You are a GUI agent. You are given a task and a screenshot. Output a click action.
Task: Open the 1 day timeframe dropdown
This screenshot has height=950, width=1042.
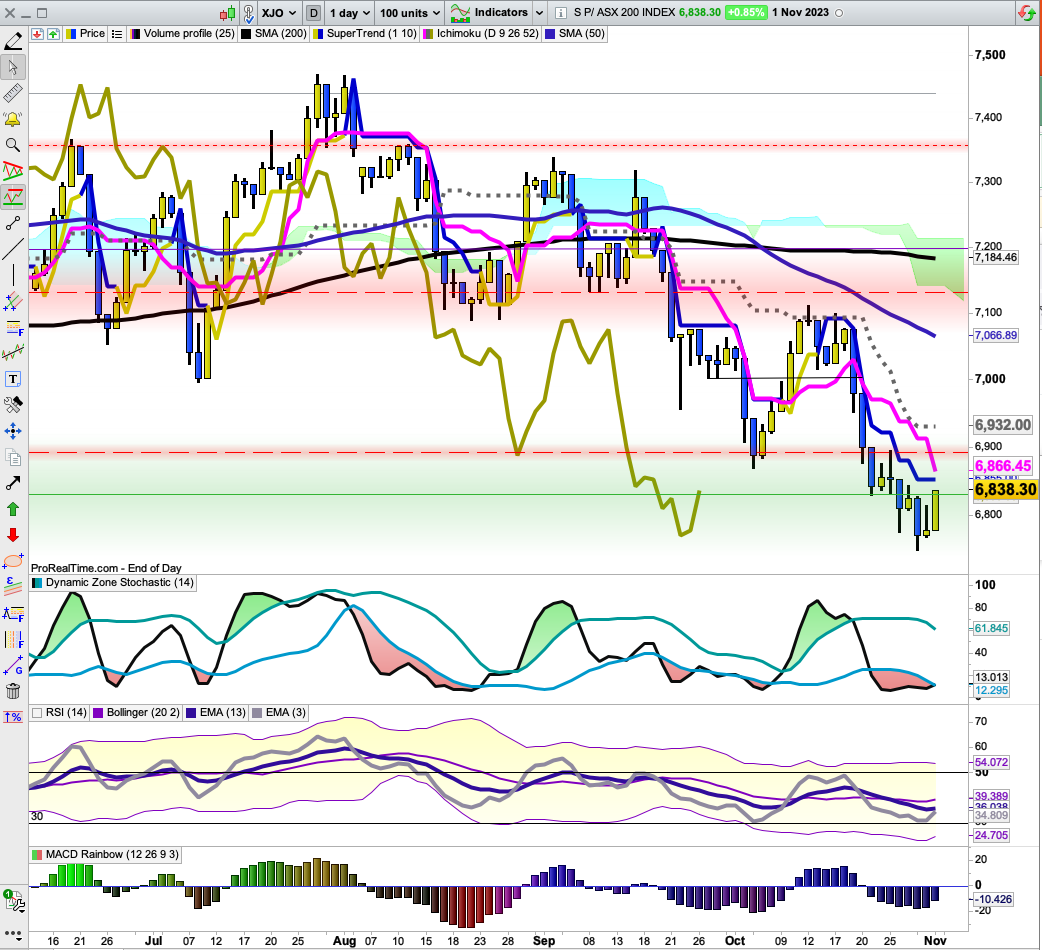[x=349, y=13]
